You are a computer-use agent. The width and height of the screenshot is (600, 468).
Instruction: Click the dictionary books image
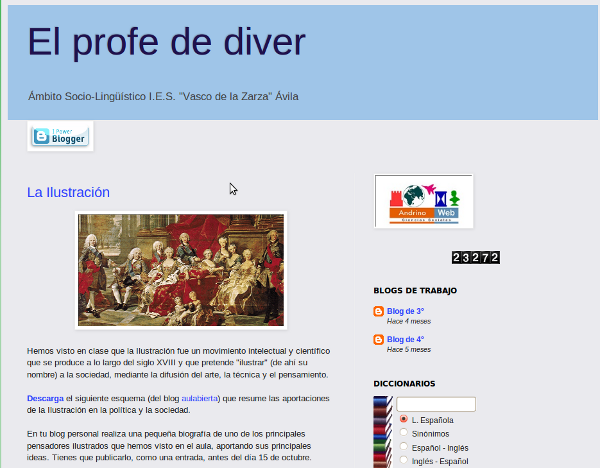(x=383, y=432)
